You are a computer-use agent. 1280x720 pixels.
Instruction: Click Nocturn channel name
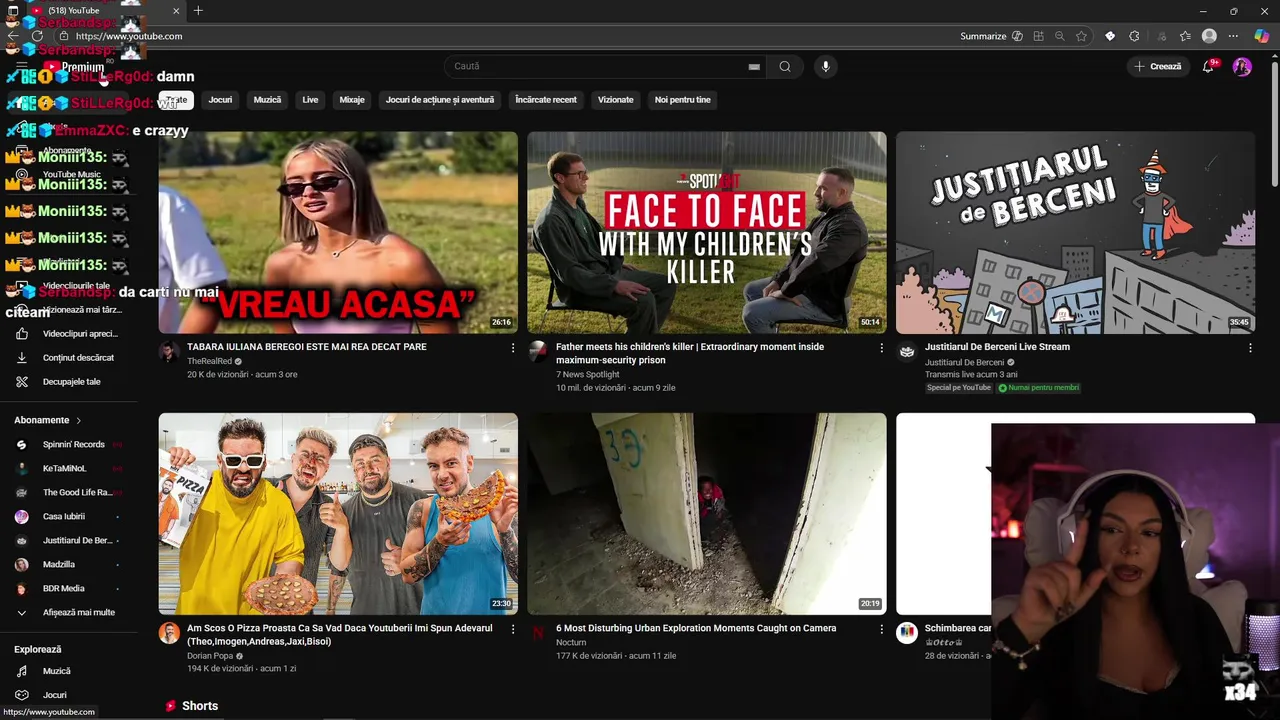[571, 643]
